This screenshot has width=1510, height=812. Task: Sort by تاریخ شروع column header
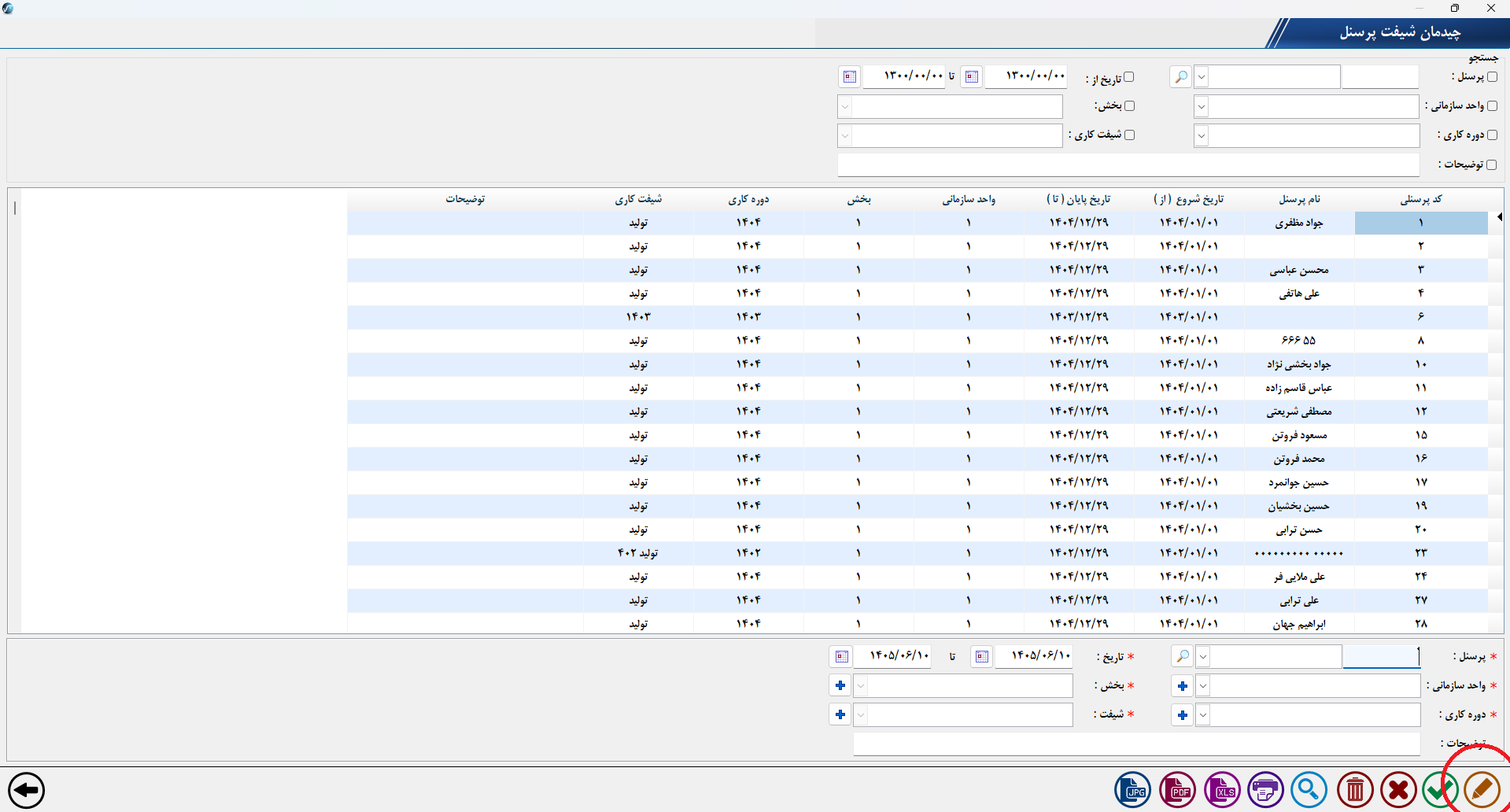coord(1189,199)
